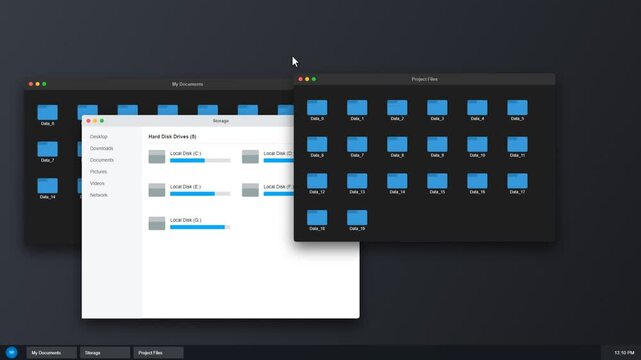The image size is (641, 360).
Task: Open Documents in Storage sidebar
Action: [x=102, y=160]
